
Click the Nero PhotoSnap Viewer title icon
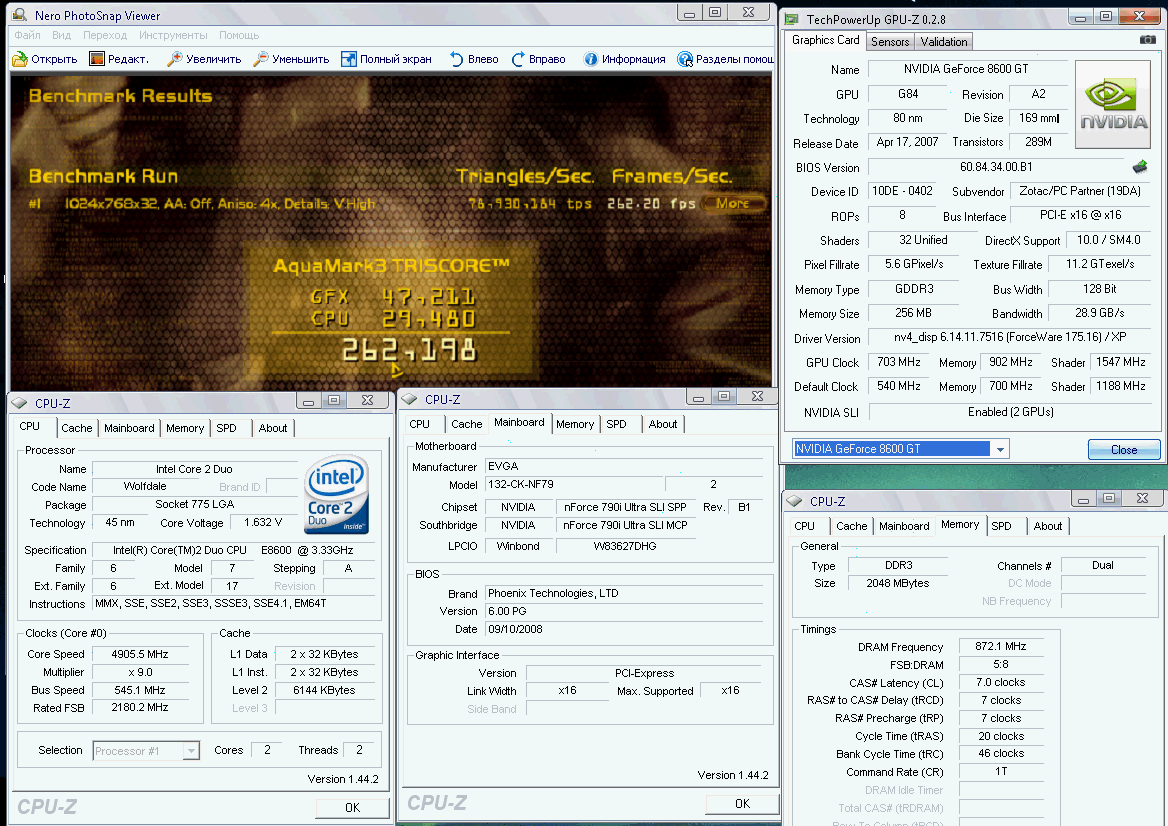[20, 15]
